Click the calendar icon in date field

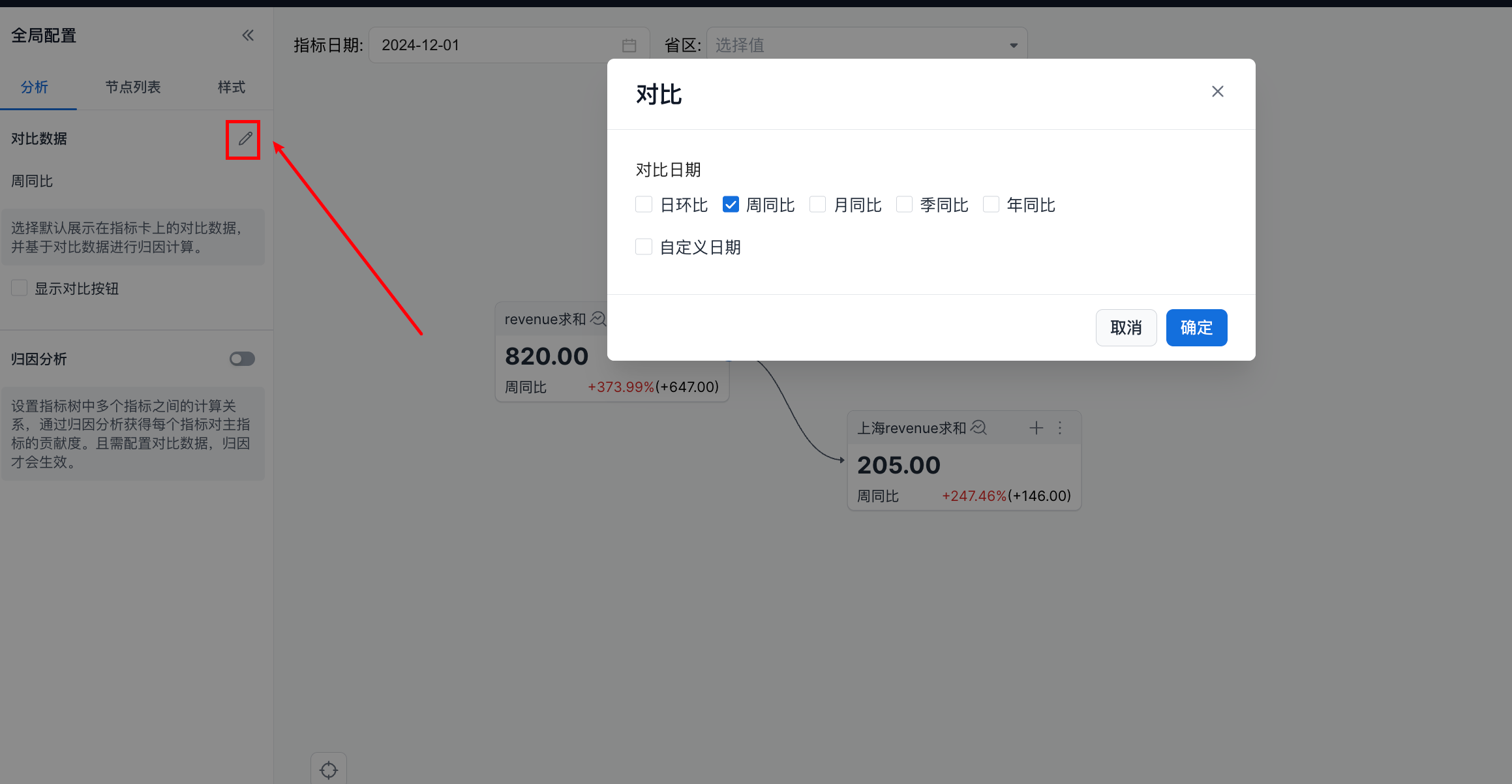pos(629,46)
